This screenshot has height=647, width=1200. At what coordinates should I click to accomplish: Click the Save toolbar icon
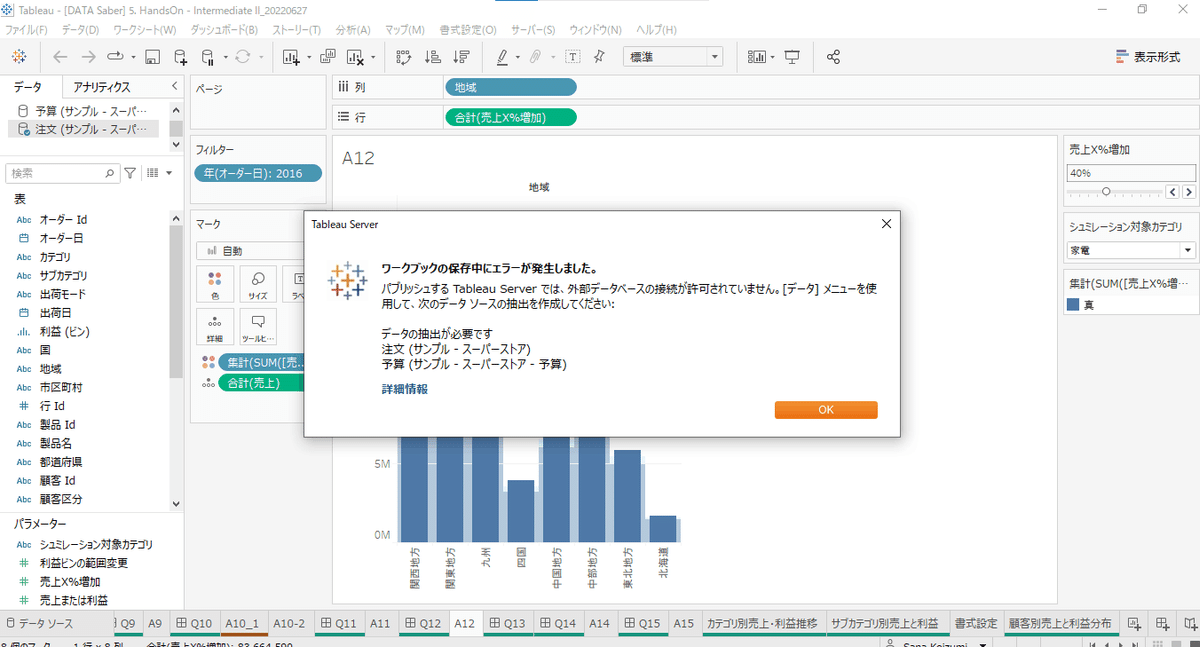[x=152, y=57]
